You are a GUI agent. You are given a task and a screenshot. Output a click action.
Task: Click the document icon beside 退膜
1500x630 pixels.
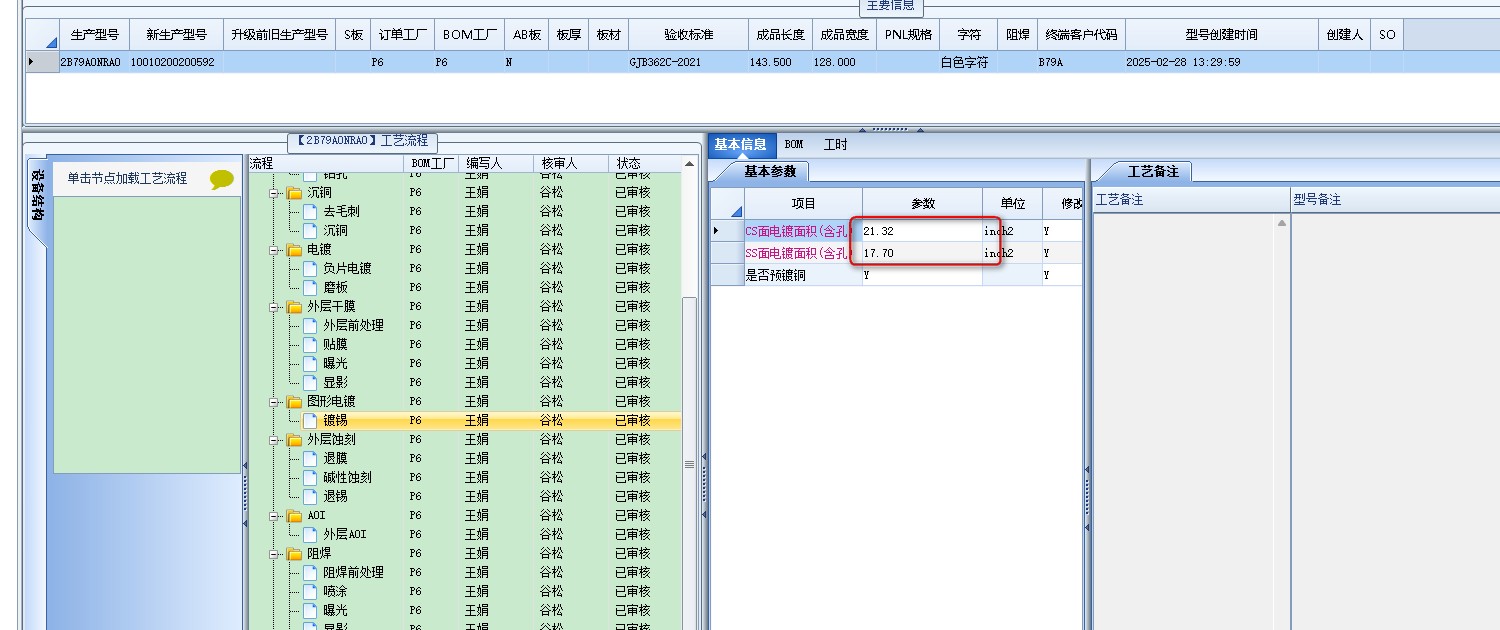coord(310,459)
